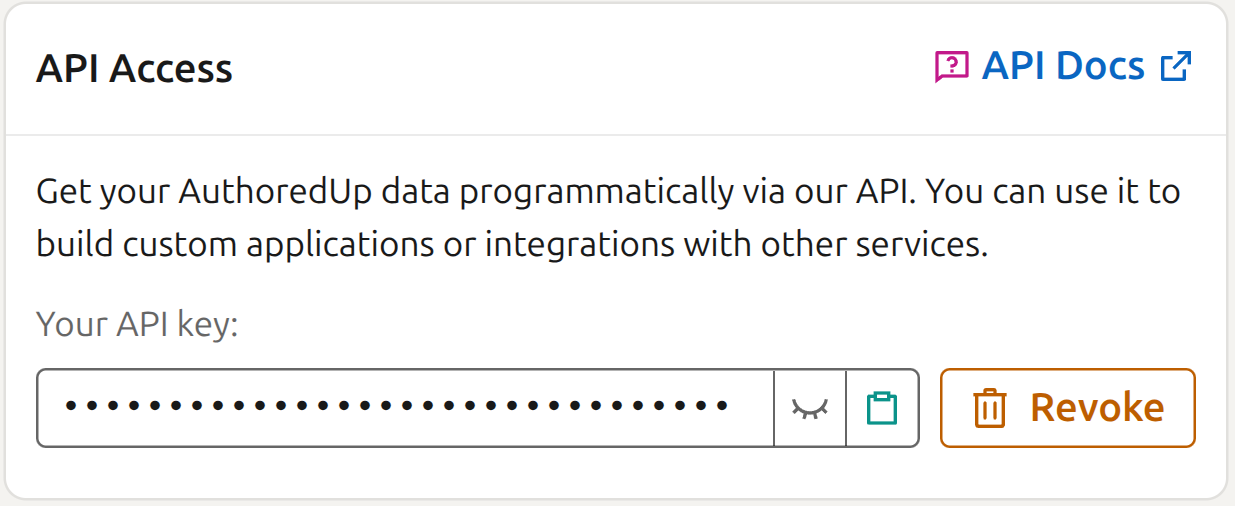Reveal the hidden API key via eye icon
This screenshot has width=1235, height=506.
pos(810,408)
